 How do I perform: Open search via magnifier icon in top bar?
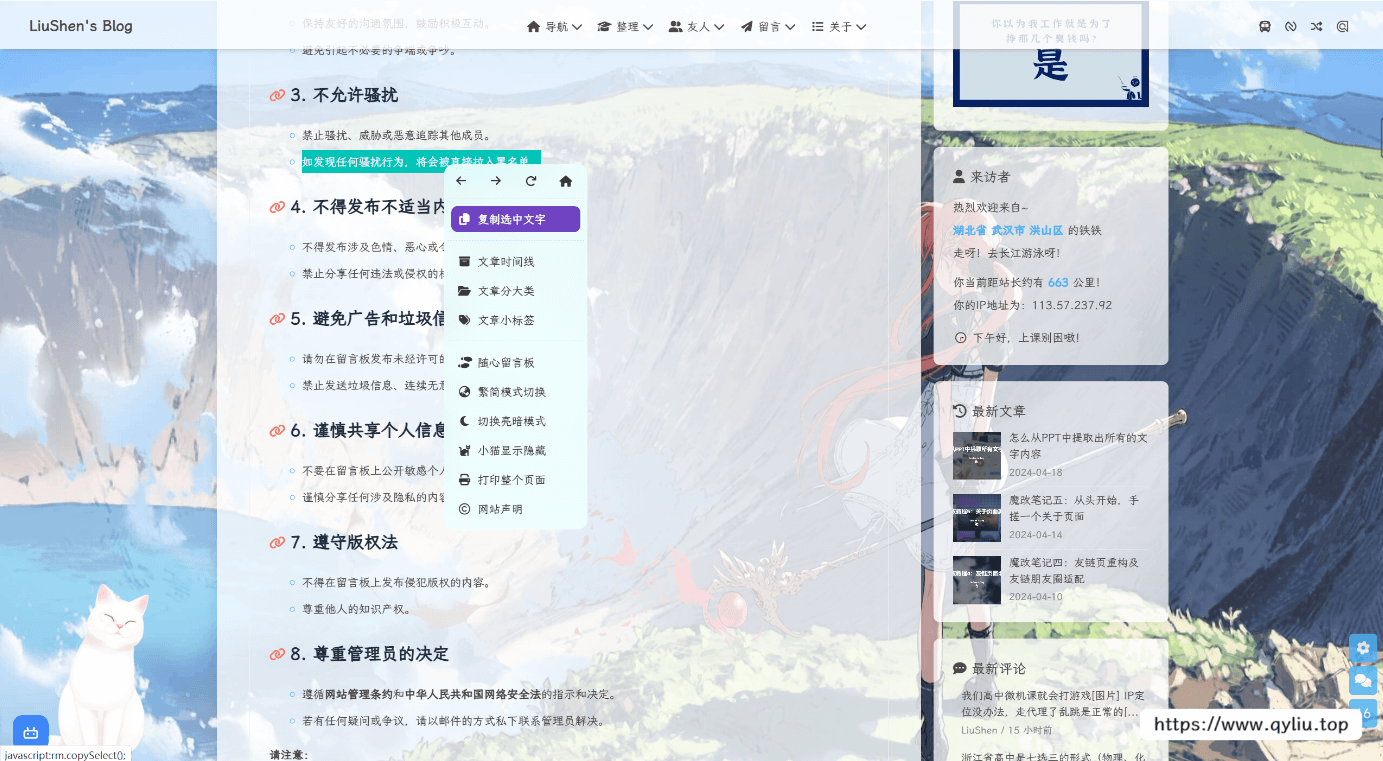click(x=1343, y=27)
